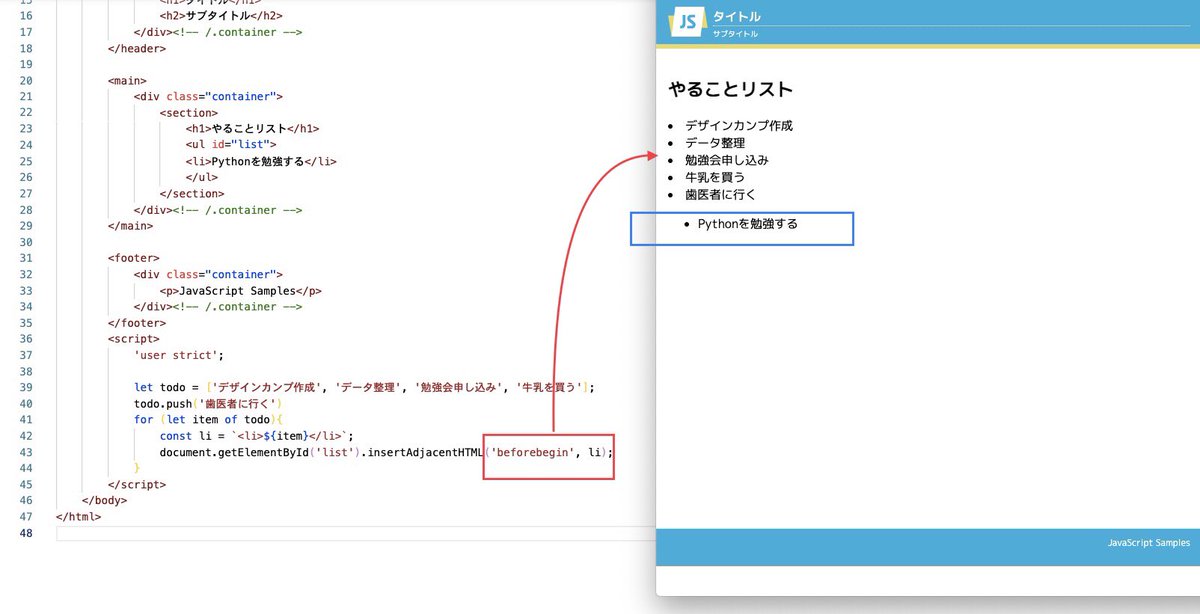Click the </main> closing tag in the editor
The width and height of the screenshot is (1200, 614).
click(130, 226)
